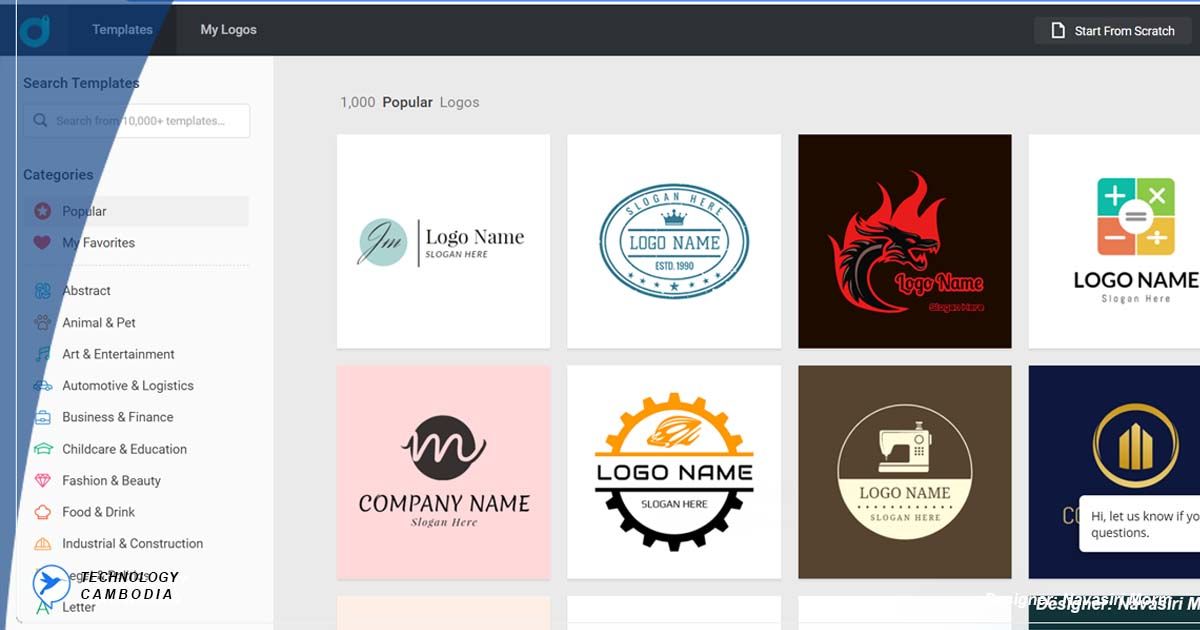1200x630 pixels.
Task: Pick the red dragon logo template
Action: coord(905,241)
